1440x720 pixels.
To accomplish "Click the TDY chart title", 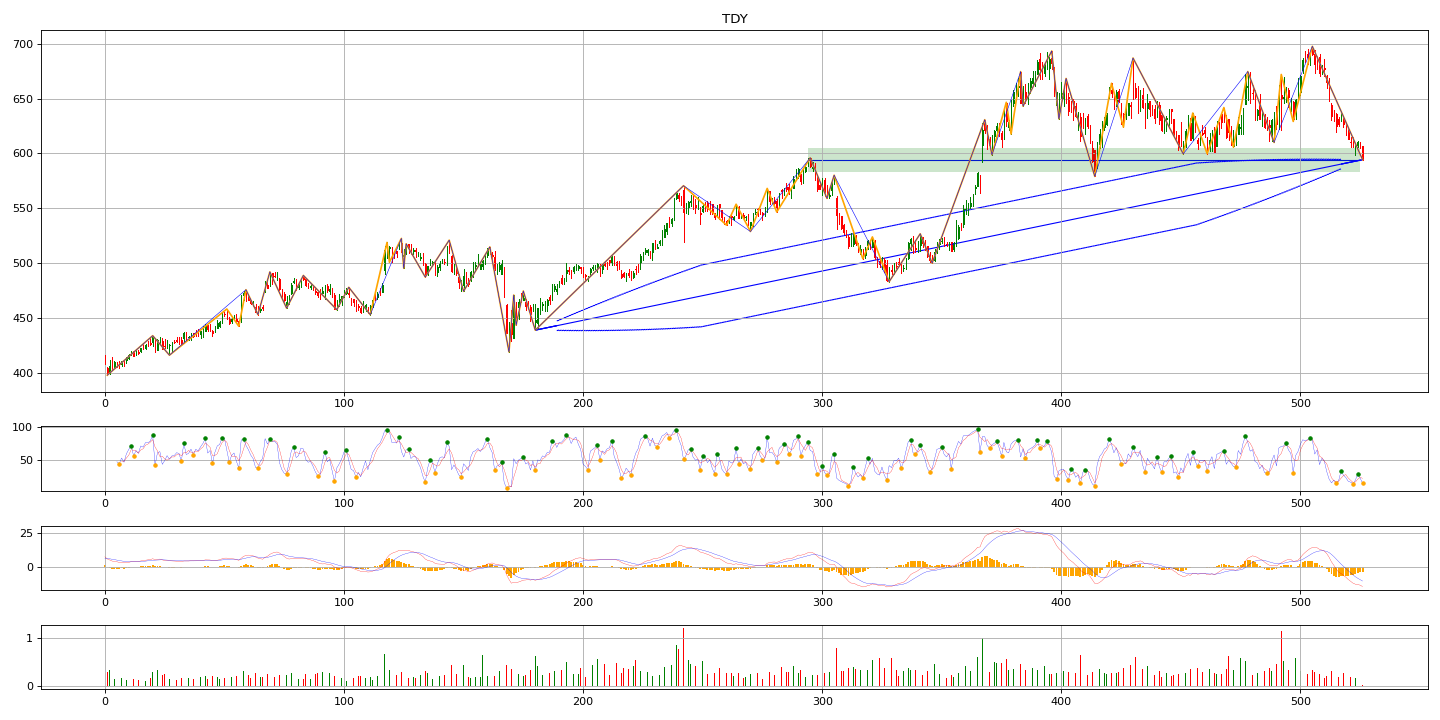I will point(734,19).
